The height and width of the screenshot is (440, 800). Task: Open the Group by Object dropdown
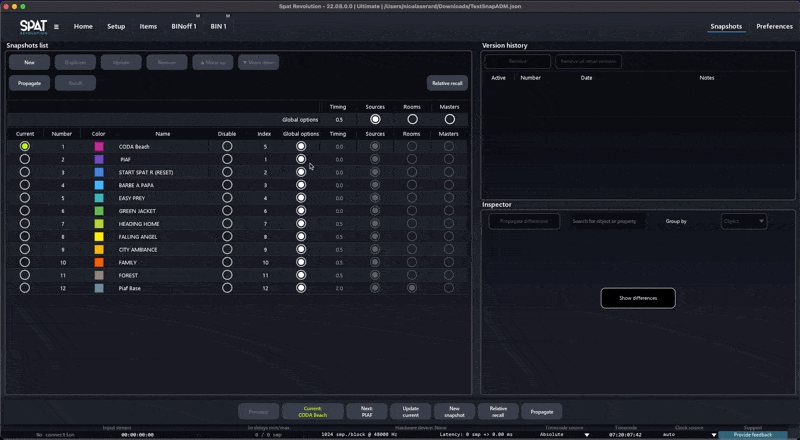tap(743, 221)
